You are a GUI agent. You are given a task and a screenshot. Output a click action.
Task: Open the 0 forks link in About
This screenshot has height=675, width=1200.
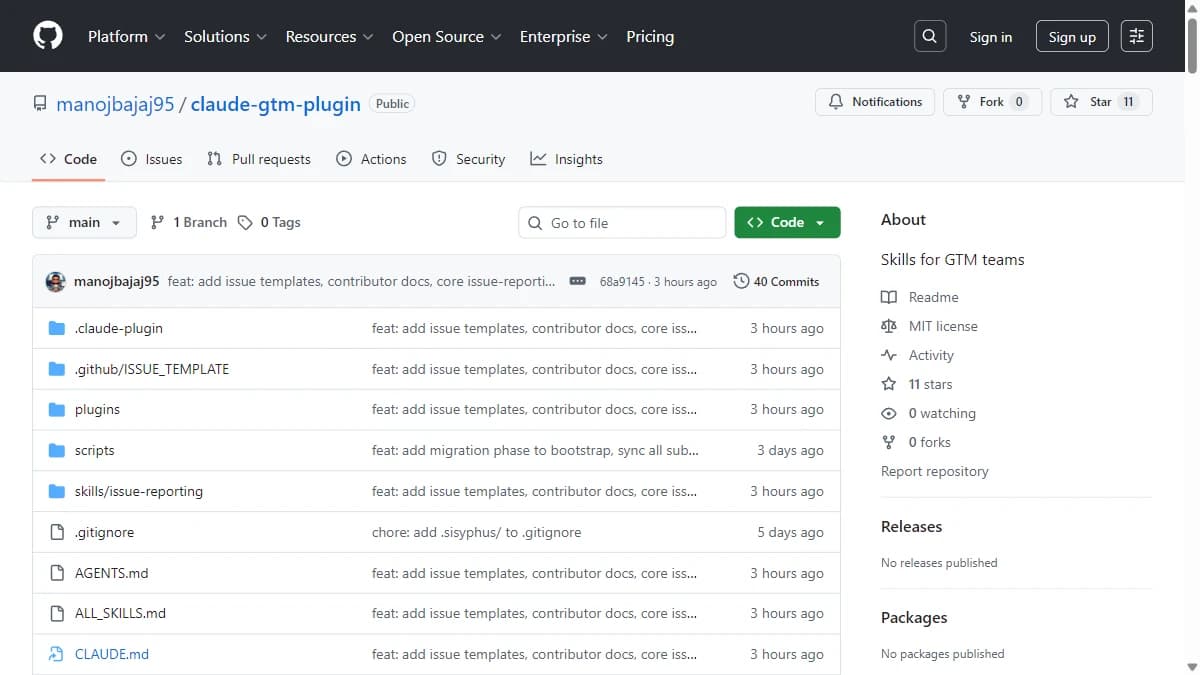tap(930, 442)
